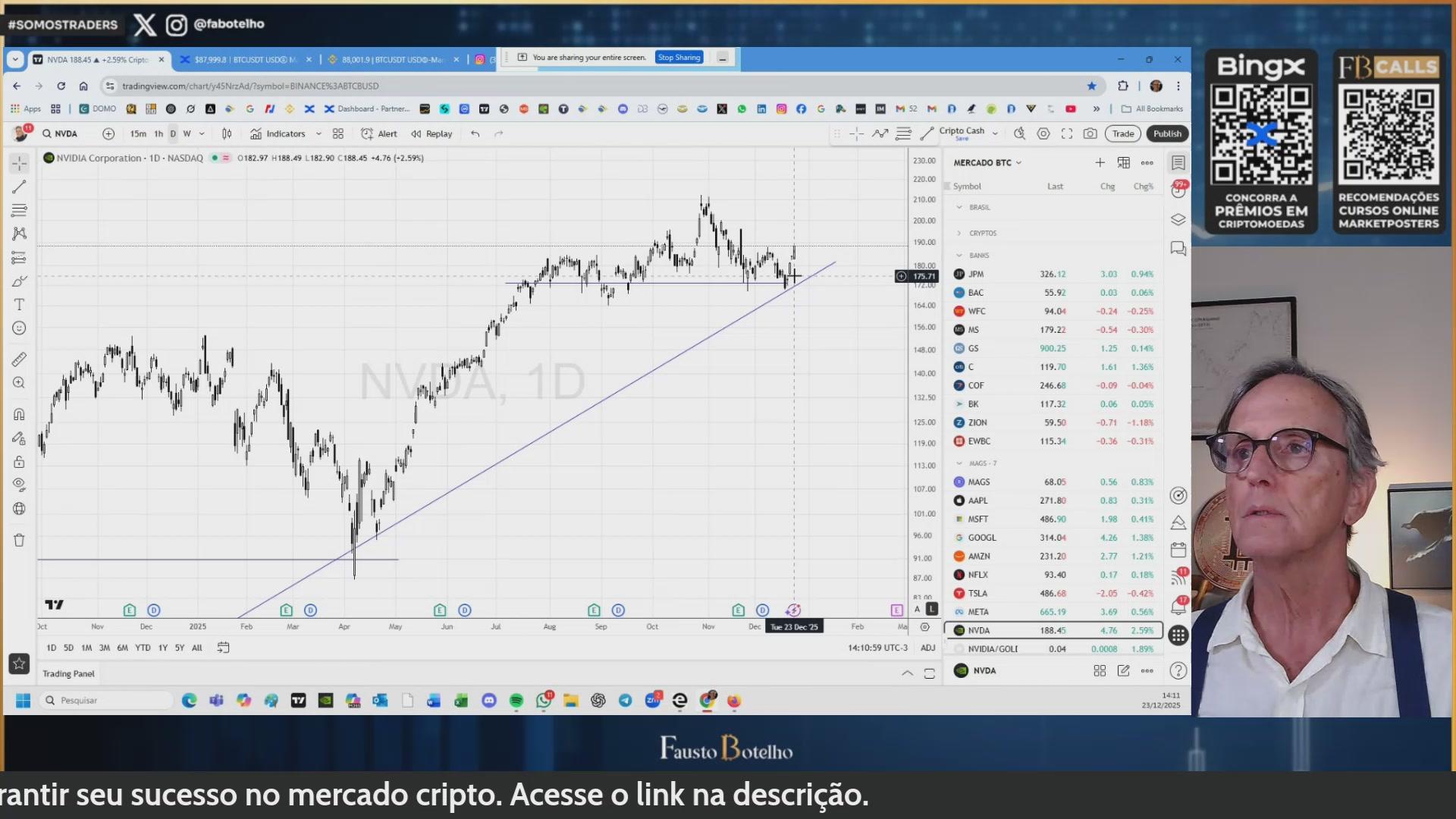Image resolution: width=1456 pixels, height=819 pixels.
Task: Select the Text annotation tool
Action: [20, 305]
